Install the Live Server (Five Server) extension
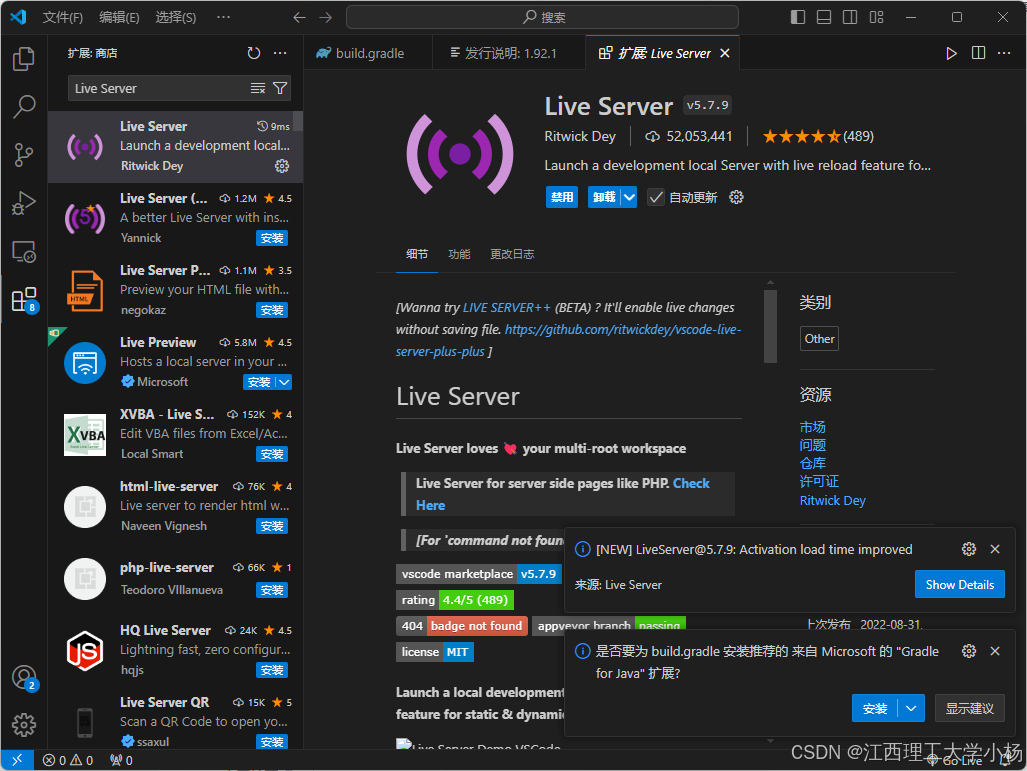The height and width of the screenshot is (771, 1027). [x=272, y=238]
